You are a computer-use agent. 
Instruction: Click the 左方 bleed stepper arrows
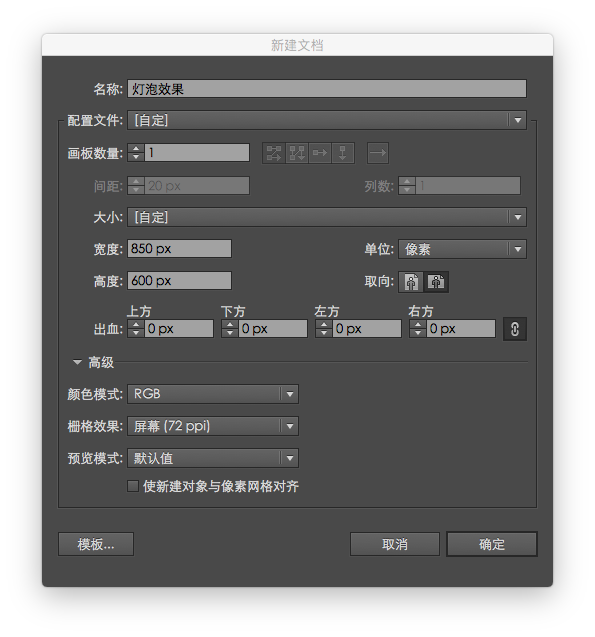click(324, 329)
